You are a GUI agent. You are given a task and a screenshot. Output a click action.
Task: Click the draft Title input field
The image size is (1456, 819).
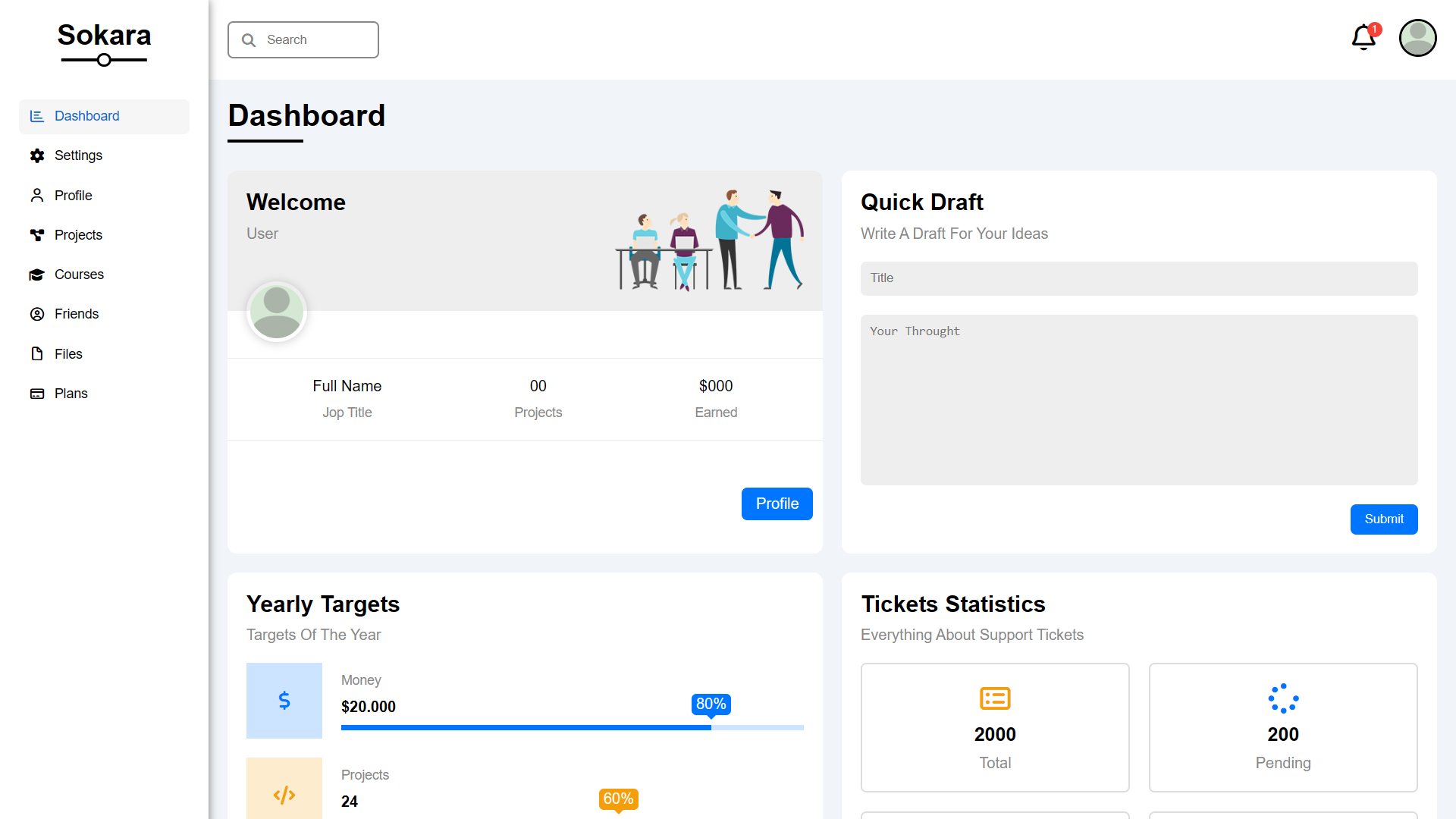pyautogui.click(x=1138, y=278)
